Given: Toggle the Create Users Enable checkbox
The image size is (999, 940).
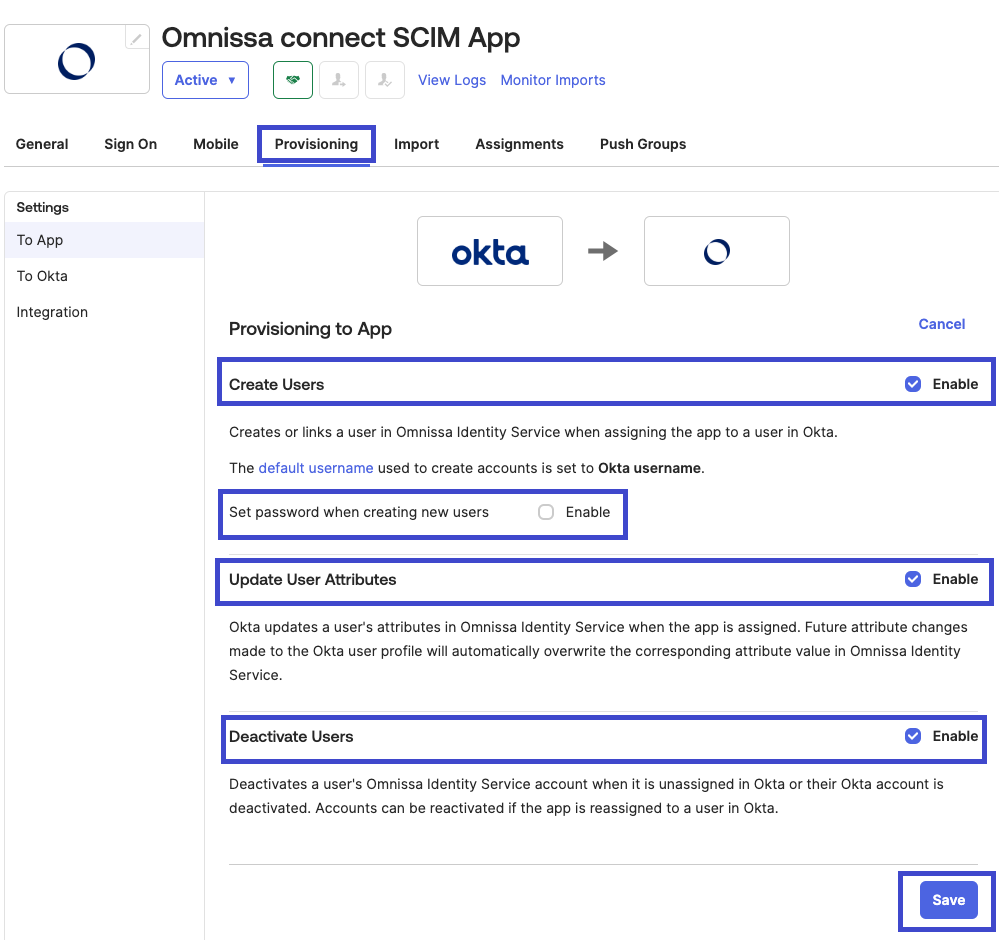Looking at the screenshot, I should click(913, 384).
